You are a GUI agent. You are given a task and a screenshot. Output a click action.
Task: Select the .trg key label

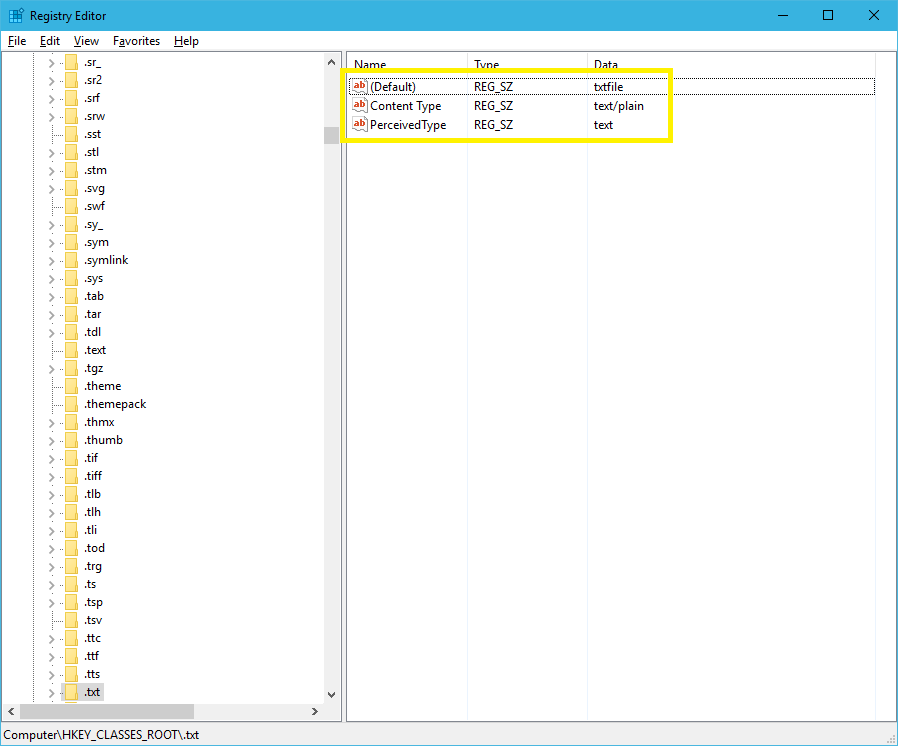93,566
